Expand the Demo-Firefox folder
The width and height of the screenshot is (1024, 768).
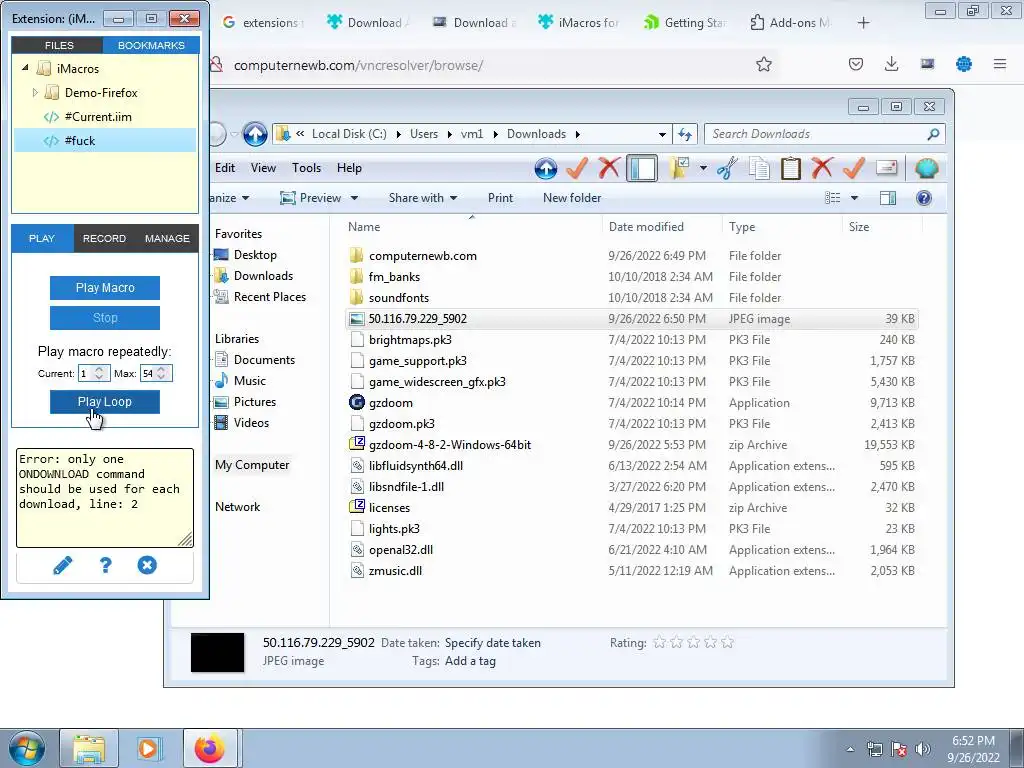(35, 93)
